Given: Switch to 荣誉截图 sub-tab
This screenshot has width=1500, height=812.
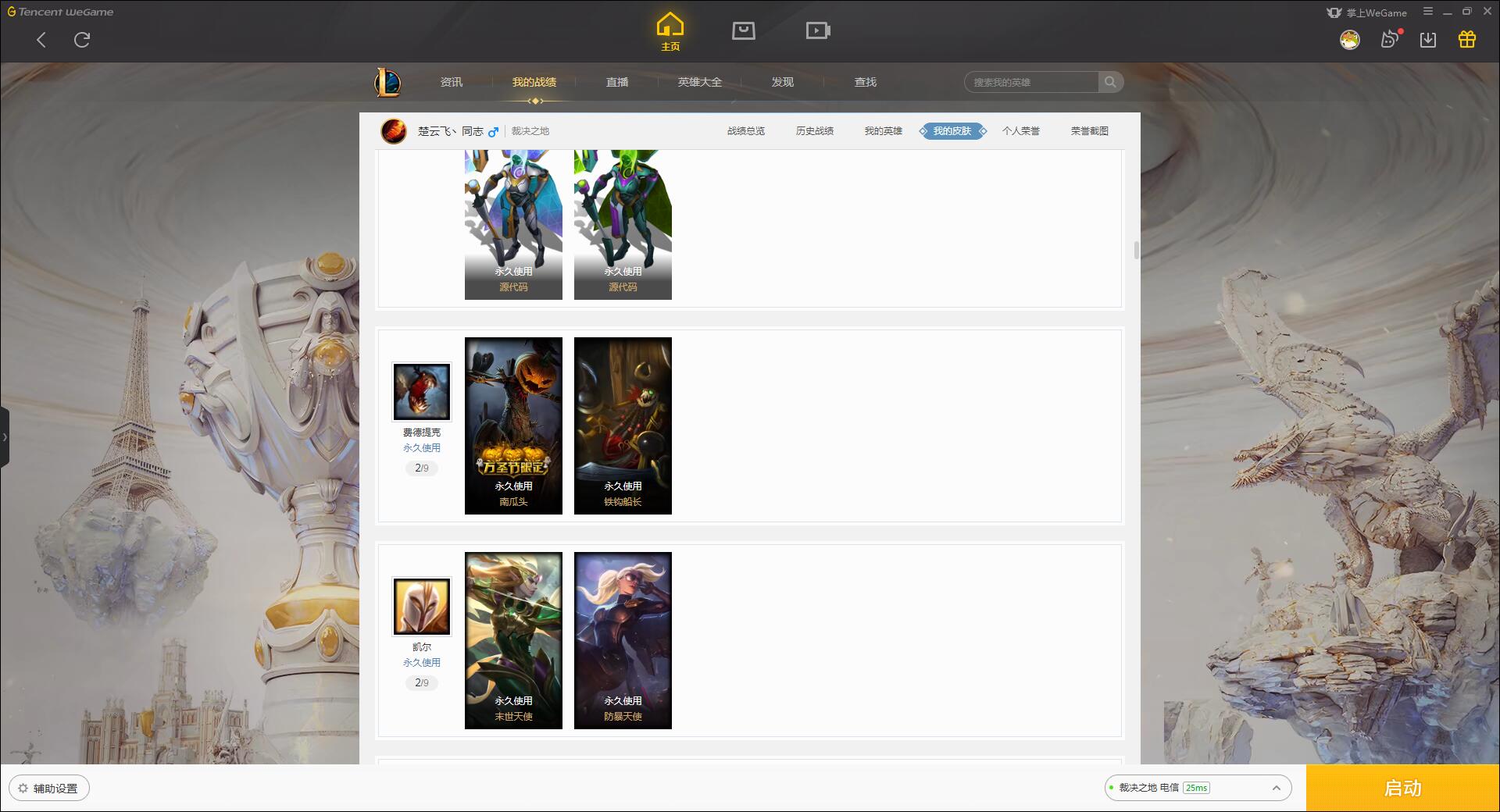Looking at the screenshot, I should [1090, 131].
